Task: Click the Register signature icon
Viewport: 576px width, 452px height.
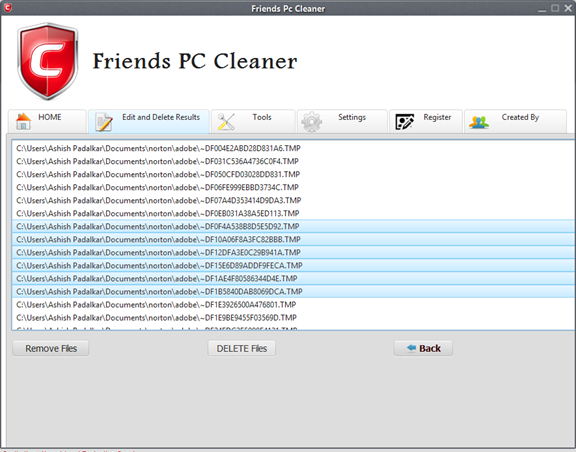Action: tap(404, 122)
